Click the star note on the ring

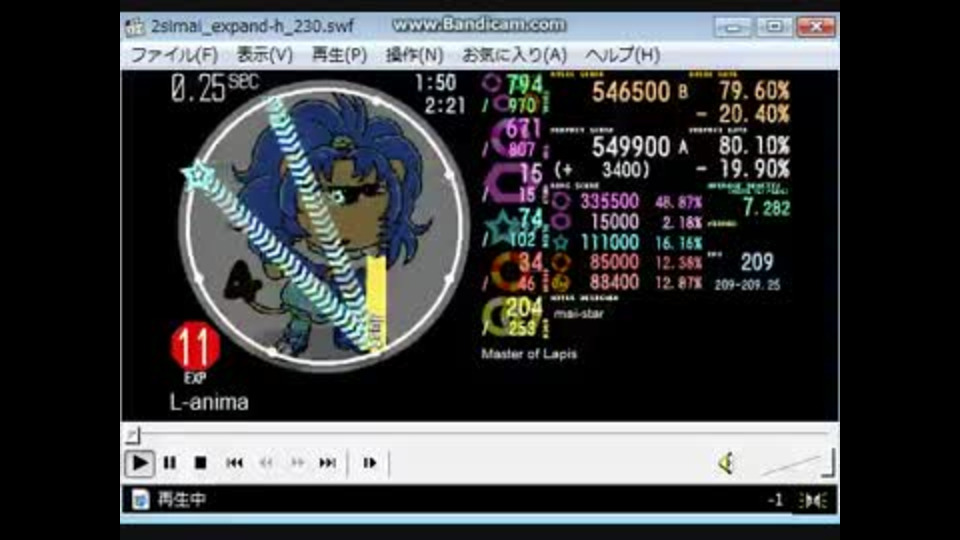[198, 176]
